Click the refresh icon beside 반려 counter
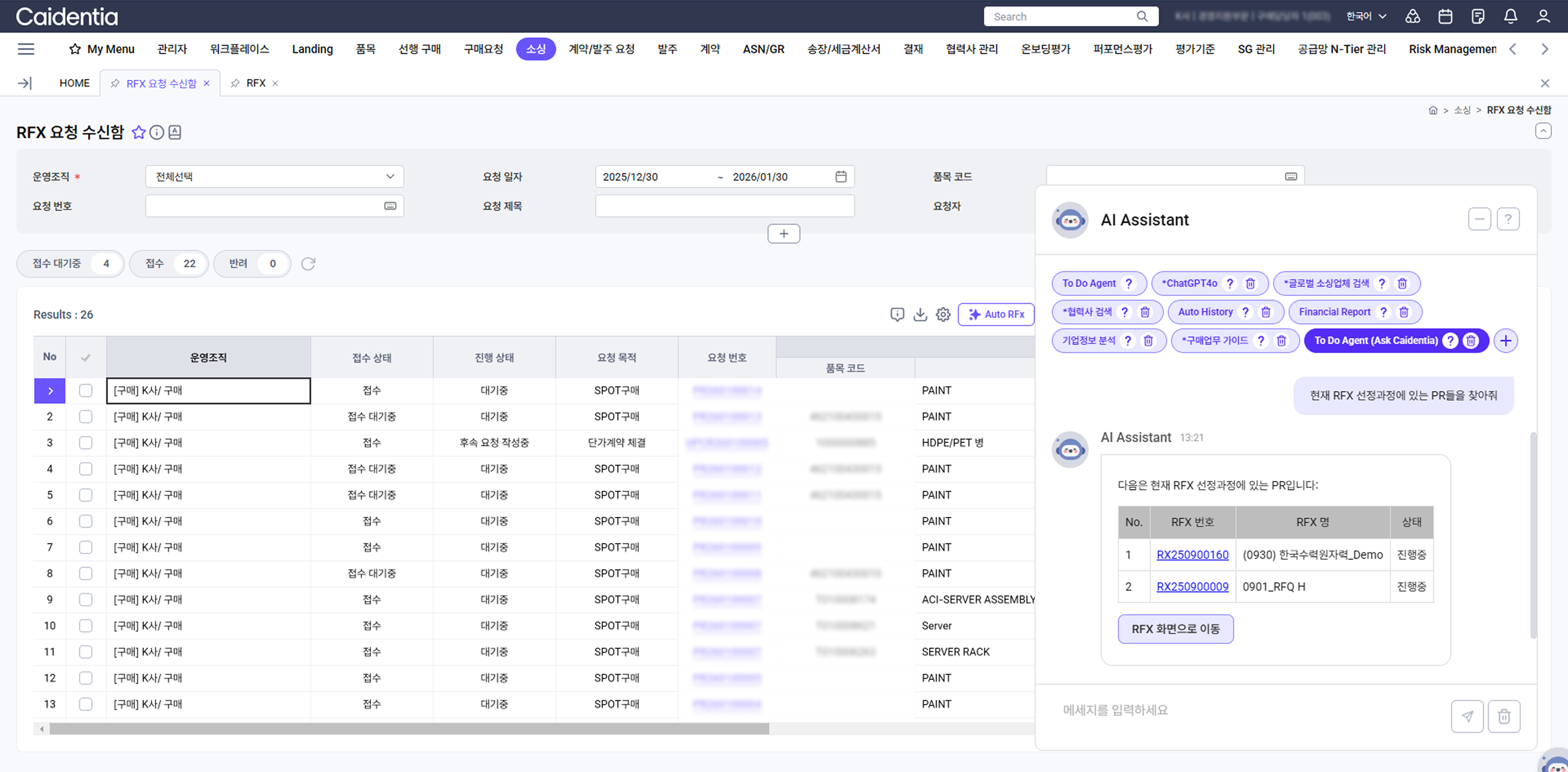This screenshot has width=1568, height=772. coord(308,263)
